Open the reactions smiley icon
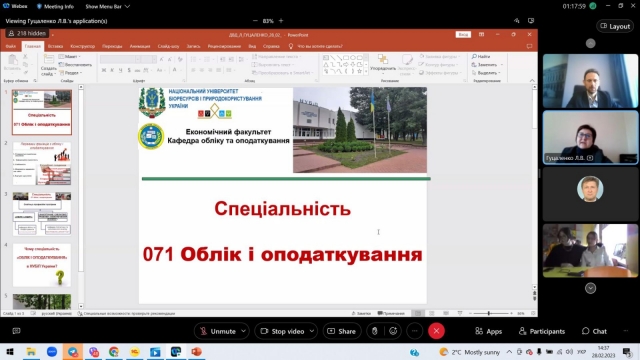Image resolution: width=640 pixels, height=360 pixels. 393,331
